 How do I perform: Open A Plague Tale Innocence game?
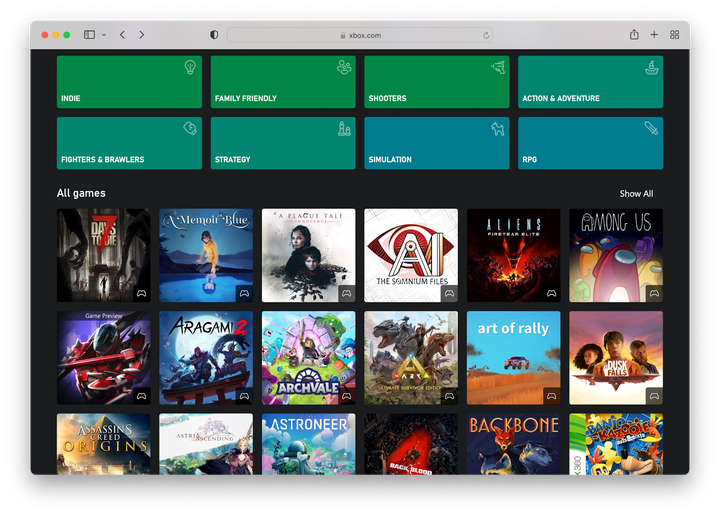coord(308,255)
